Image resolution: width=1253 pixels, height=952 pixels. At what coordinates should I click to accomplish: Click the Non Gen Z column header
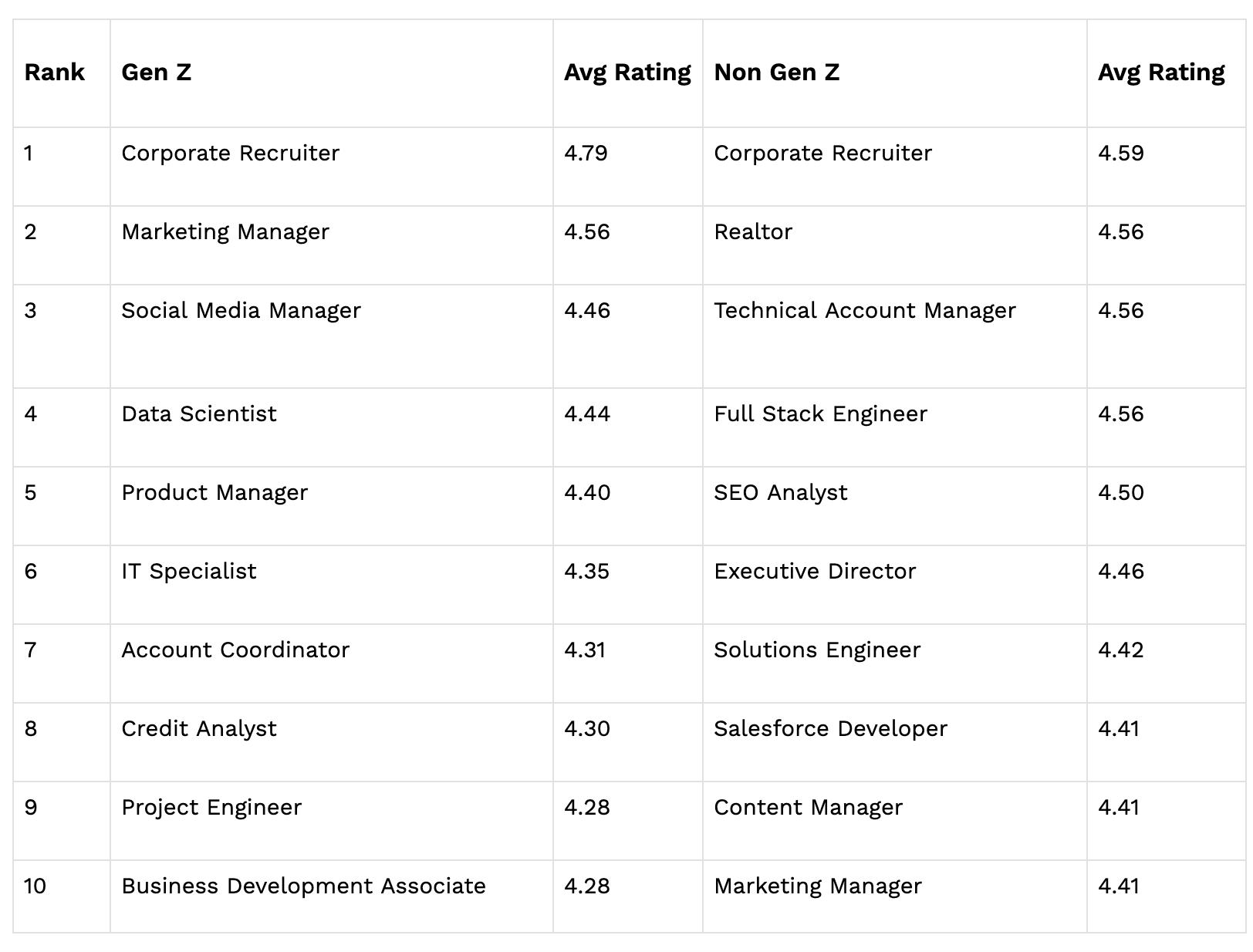click(x=776, y=73)
